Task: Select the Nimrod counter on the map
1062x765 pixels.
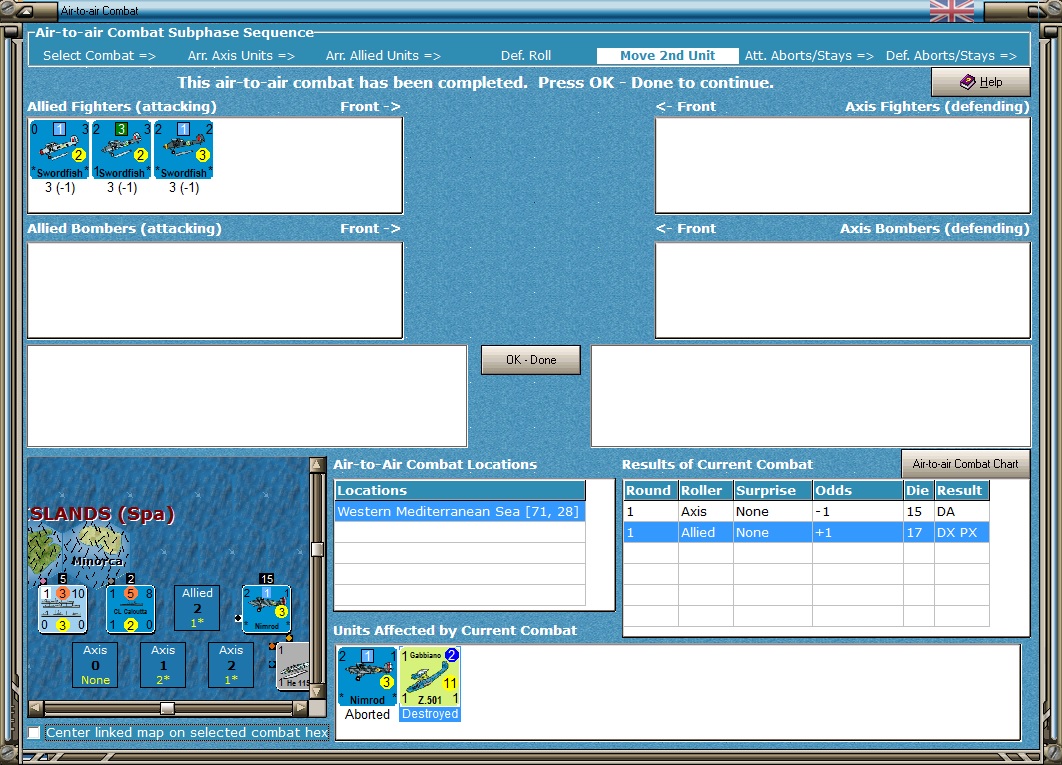Action: (267, 609)
